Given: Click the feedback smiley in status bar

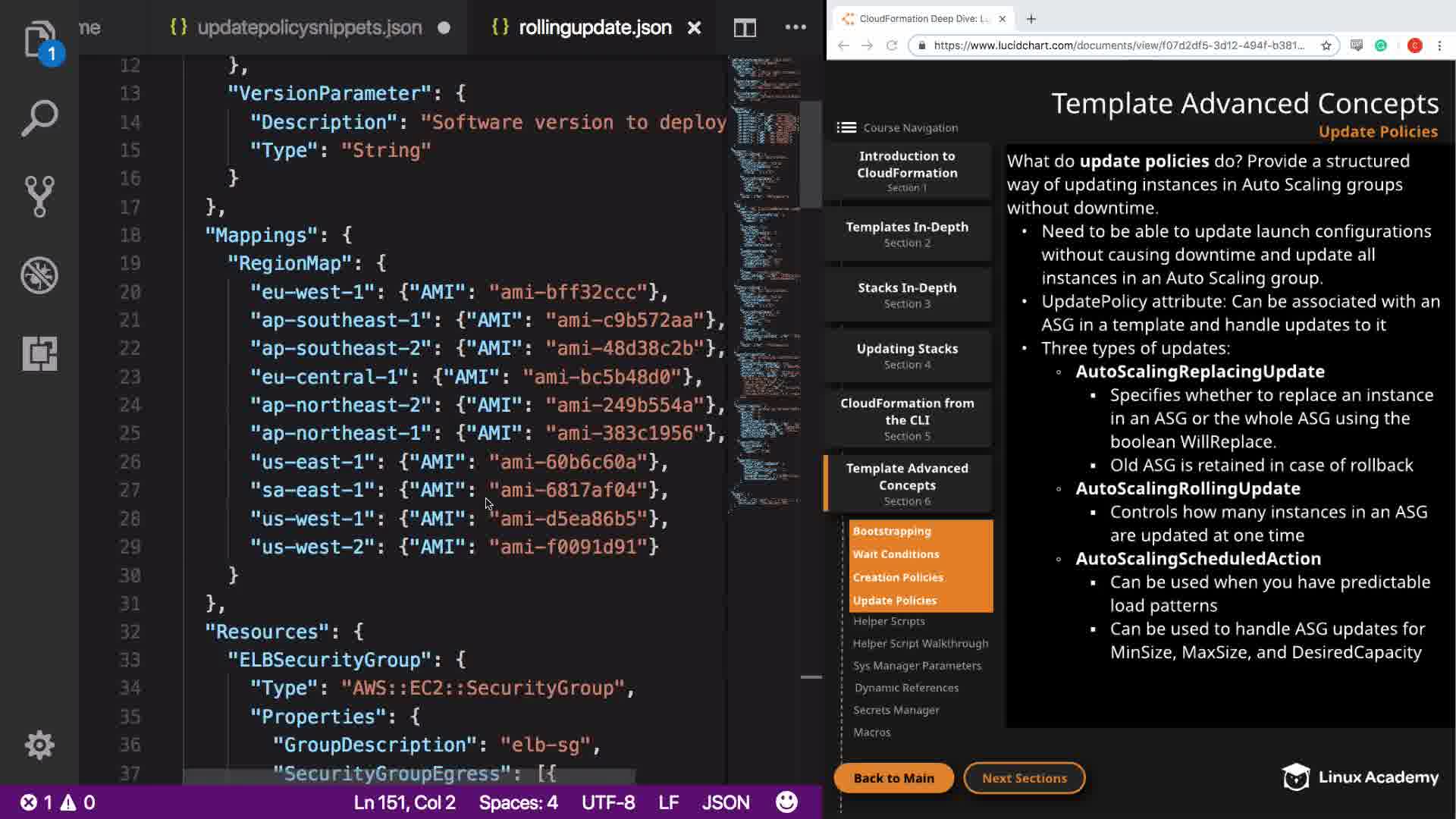Looking at the screenshot, I should click(786, 802).
